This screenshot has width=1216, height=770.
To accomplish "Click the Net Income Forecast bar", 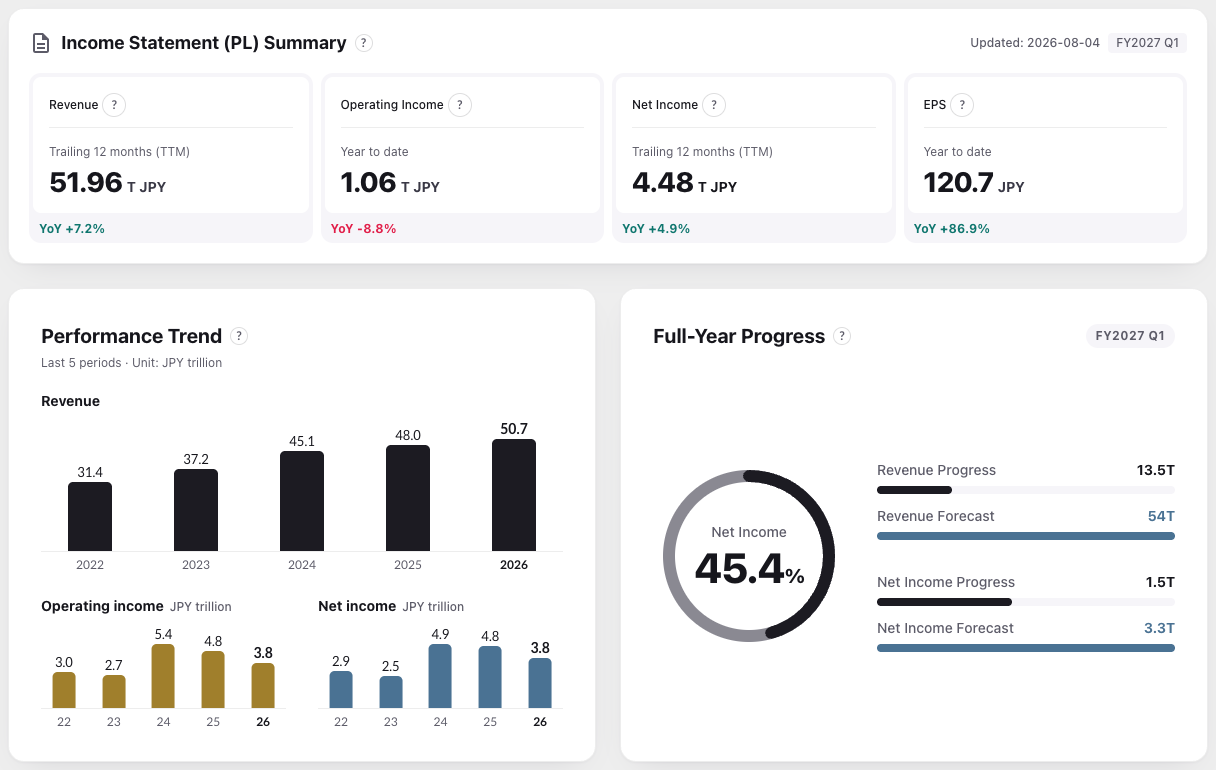I will click(1025, 648).
